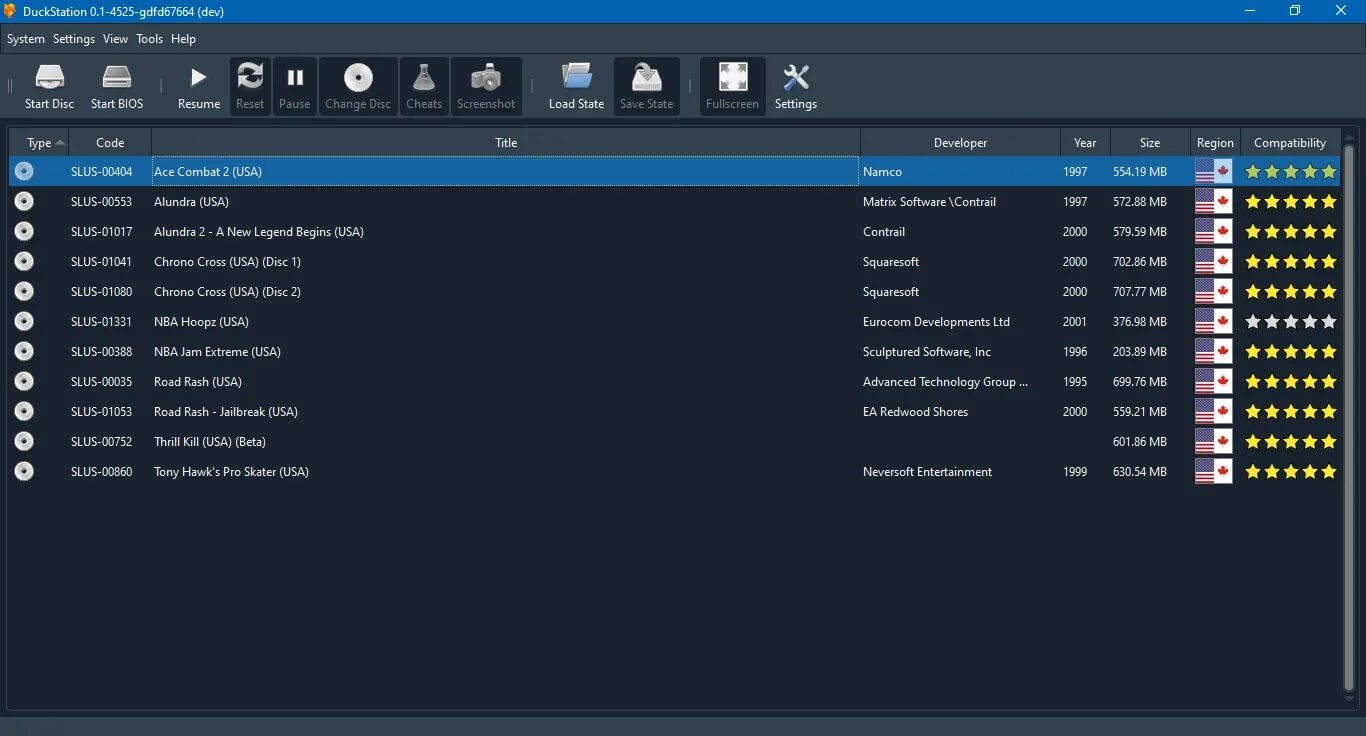
Task: Click the disc icon beside Ace Combat 2
Action: pos(24,171)
